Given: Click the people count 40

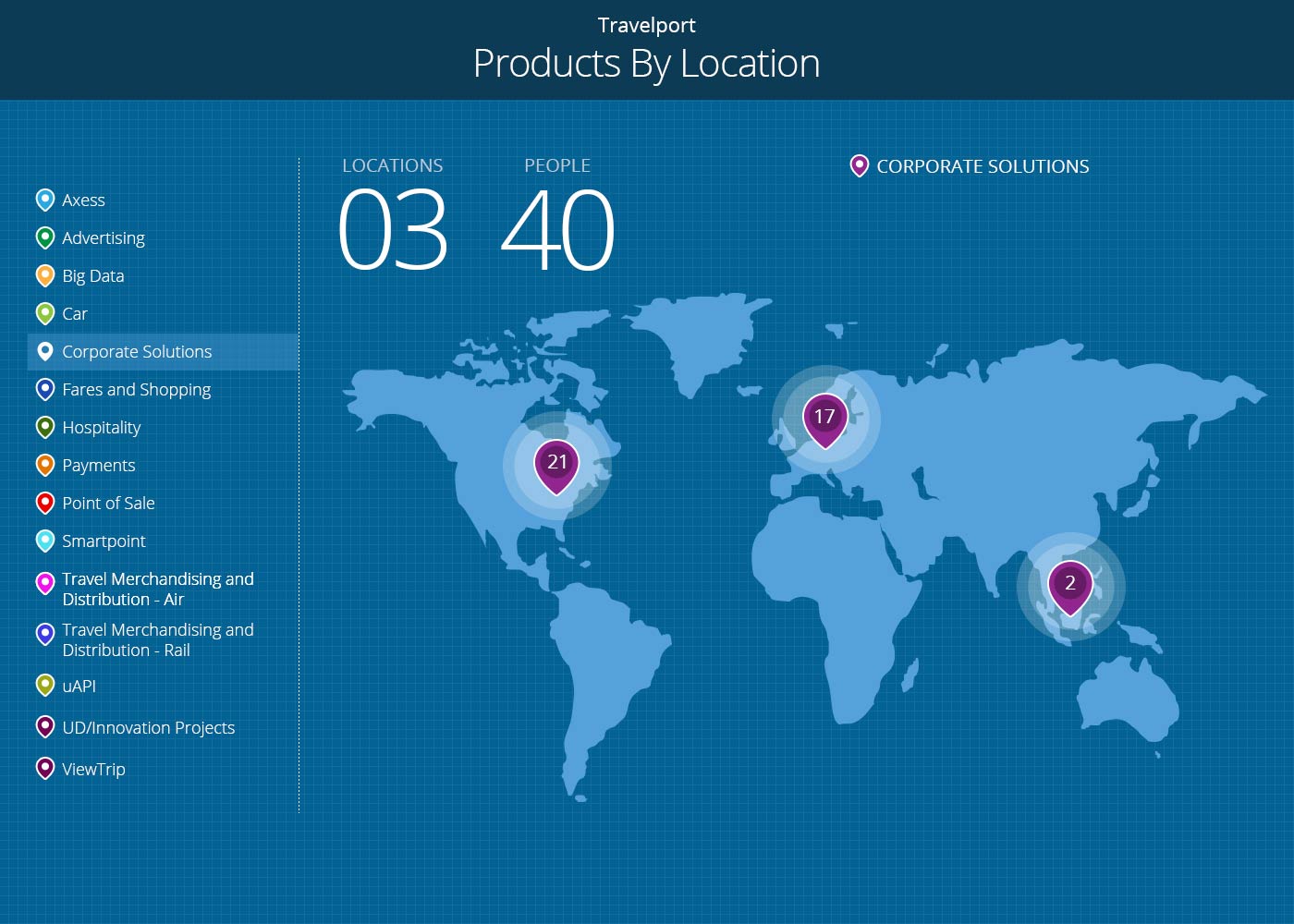Looking at the screenshot, I should point(557,229).
